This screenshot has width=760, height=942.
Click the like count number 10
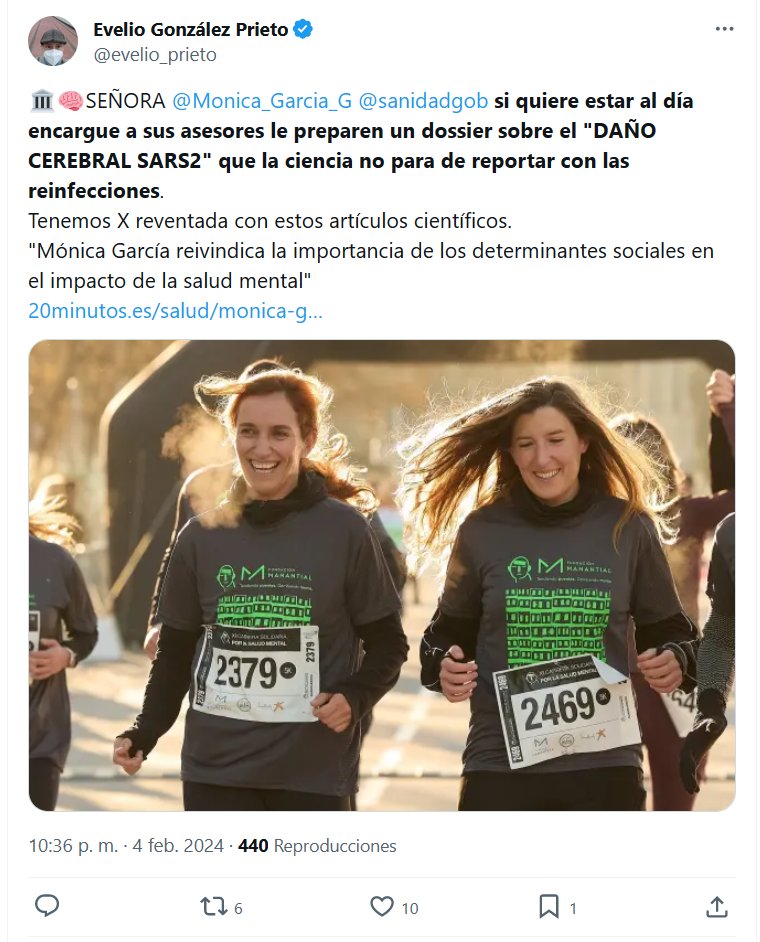tap(410, 908)
